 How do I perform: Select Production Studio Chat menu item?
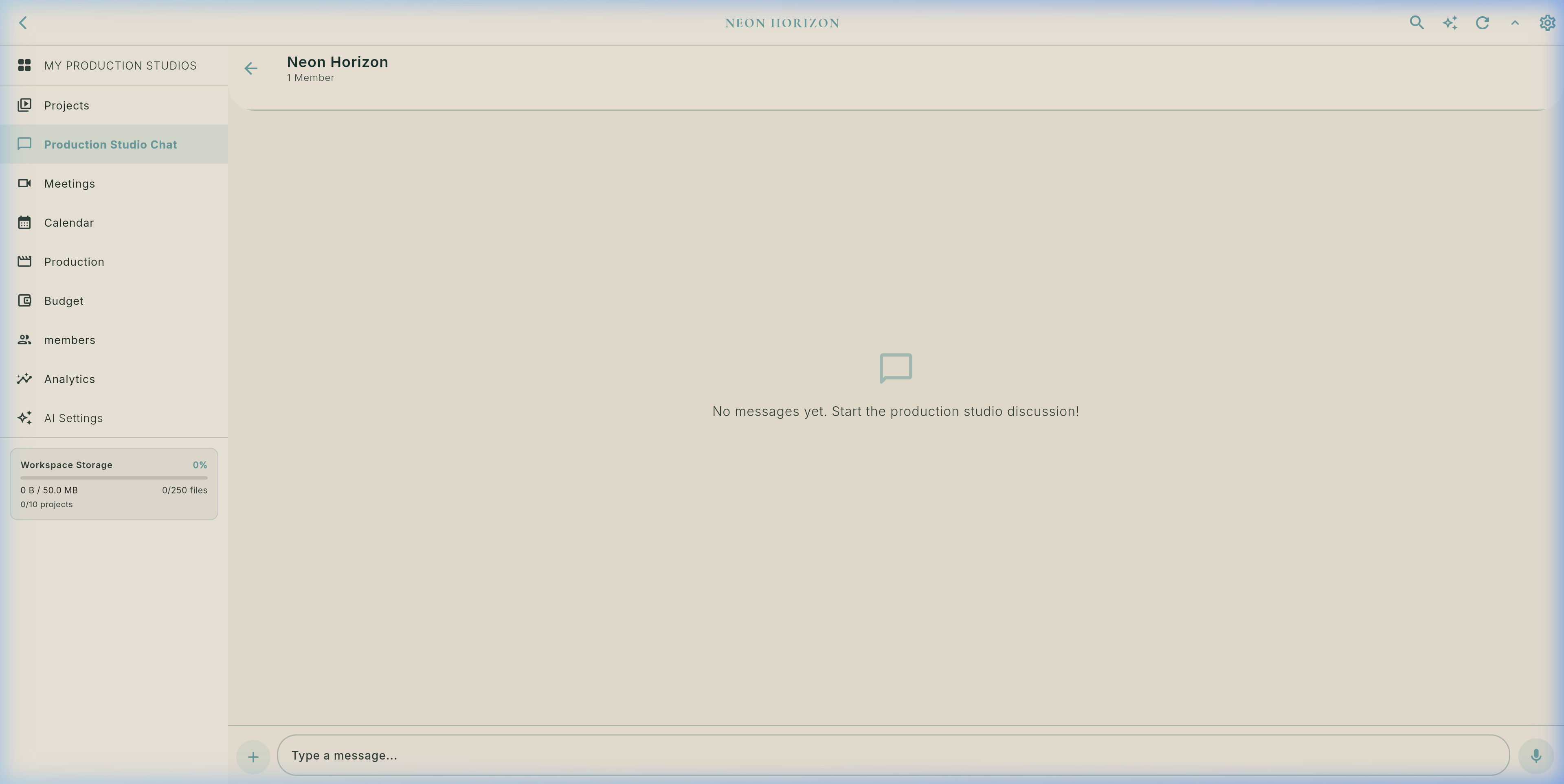coord(114,145)
